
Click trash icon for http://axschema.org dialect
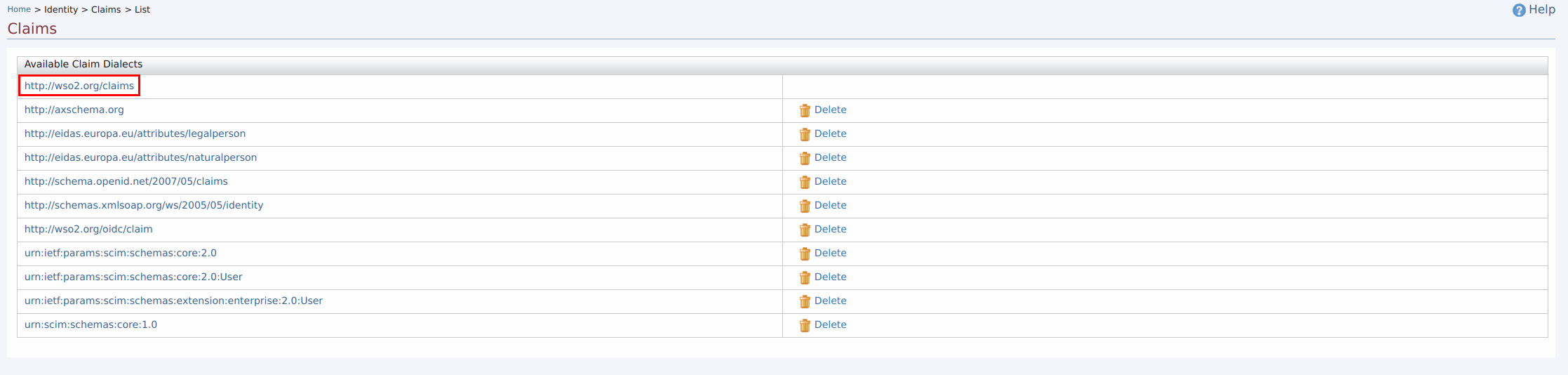pos(805,110)
